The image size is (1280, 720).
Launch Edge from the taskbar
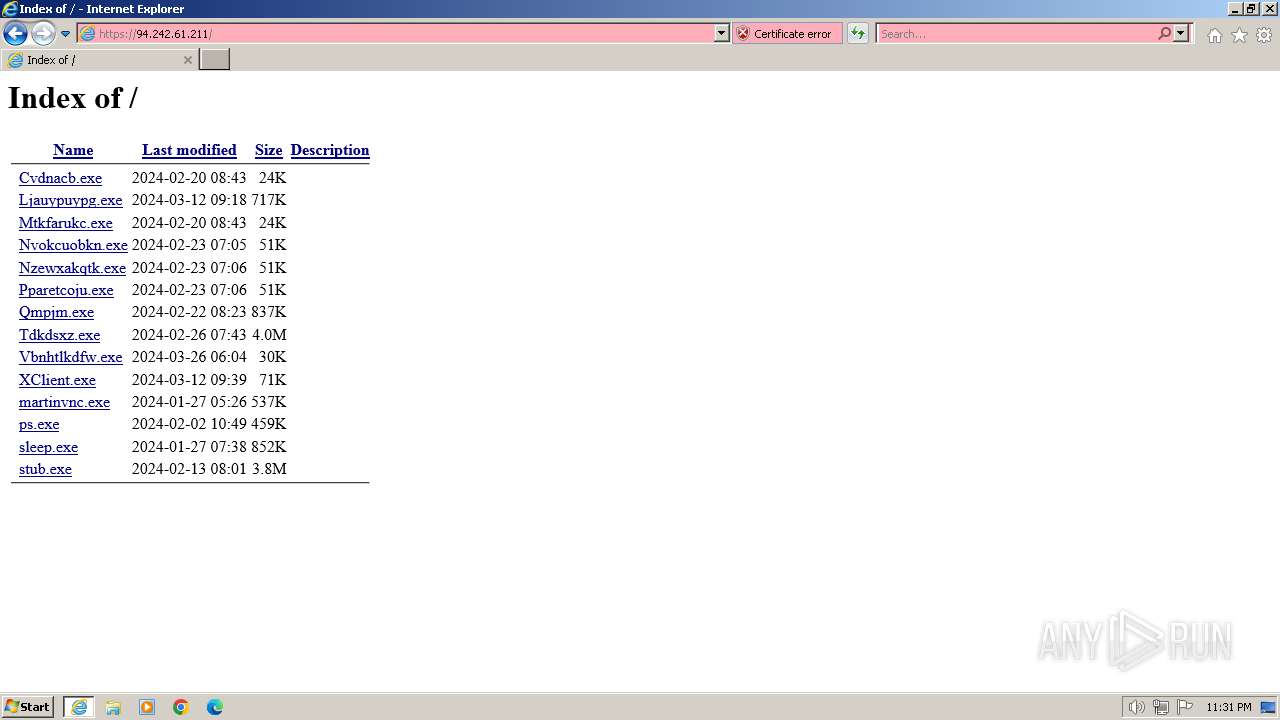click(215, 707)
